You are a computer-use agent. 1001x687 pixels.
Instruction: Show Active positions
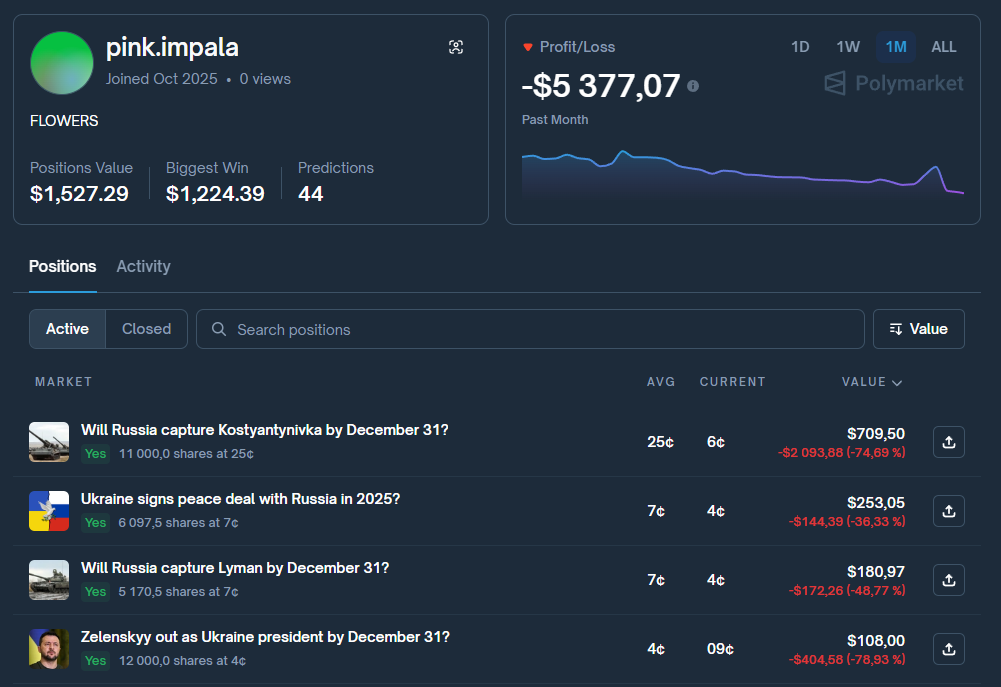67,329
